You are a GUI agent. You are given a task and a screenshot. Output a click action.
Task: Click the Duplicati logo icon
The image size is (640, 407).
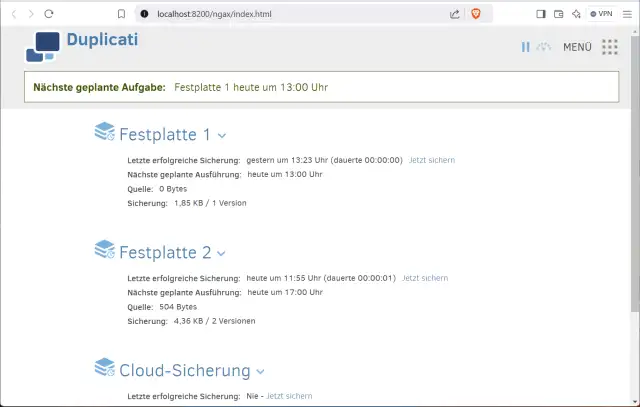pos(43,46)
